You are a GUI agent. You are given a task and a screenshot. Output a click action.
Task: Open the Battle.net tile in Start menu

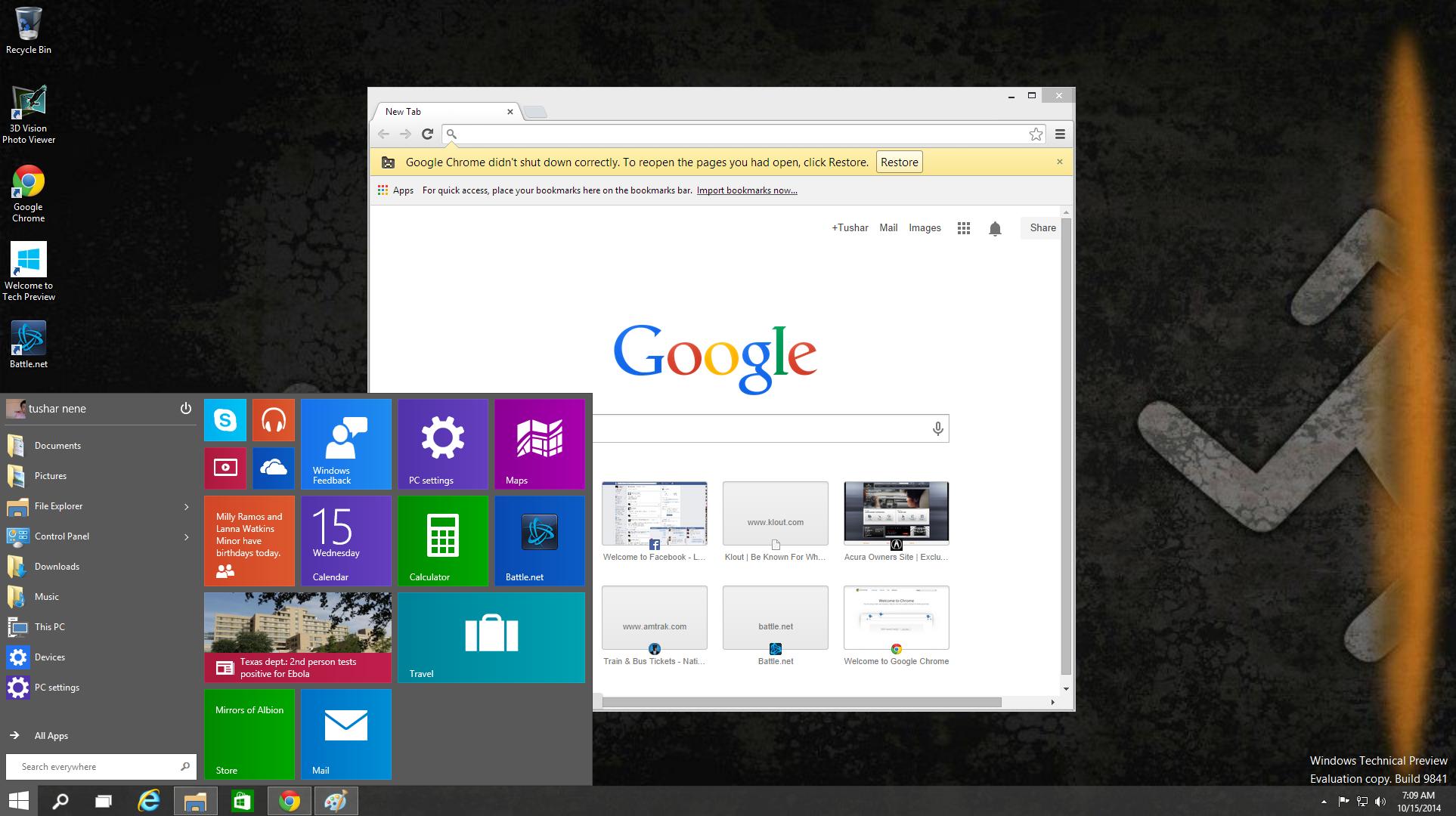pos(540,541)
